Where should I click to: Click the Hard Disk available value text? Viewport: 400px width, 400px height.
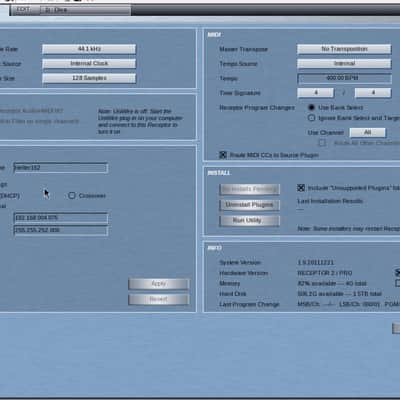(x=339, y=294)
